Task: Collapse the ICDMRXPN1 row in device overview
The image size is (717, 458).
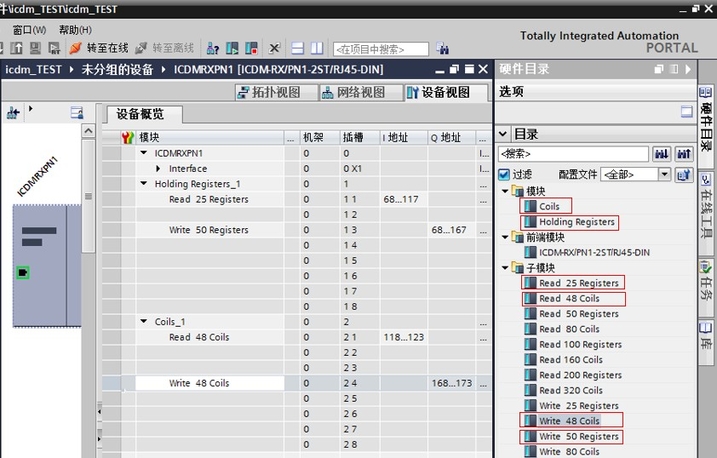Action: click(144, 153)
